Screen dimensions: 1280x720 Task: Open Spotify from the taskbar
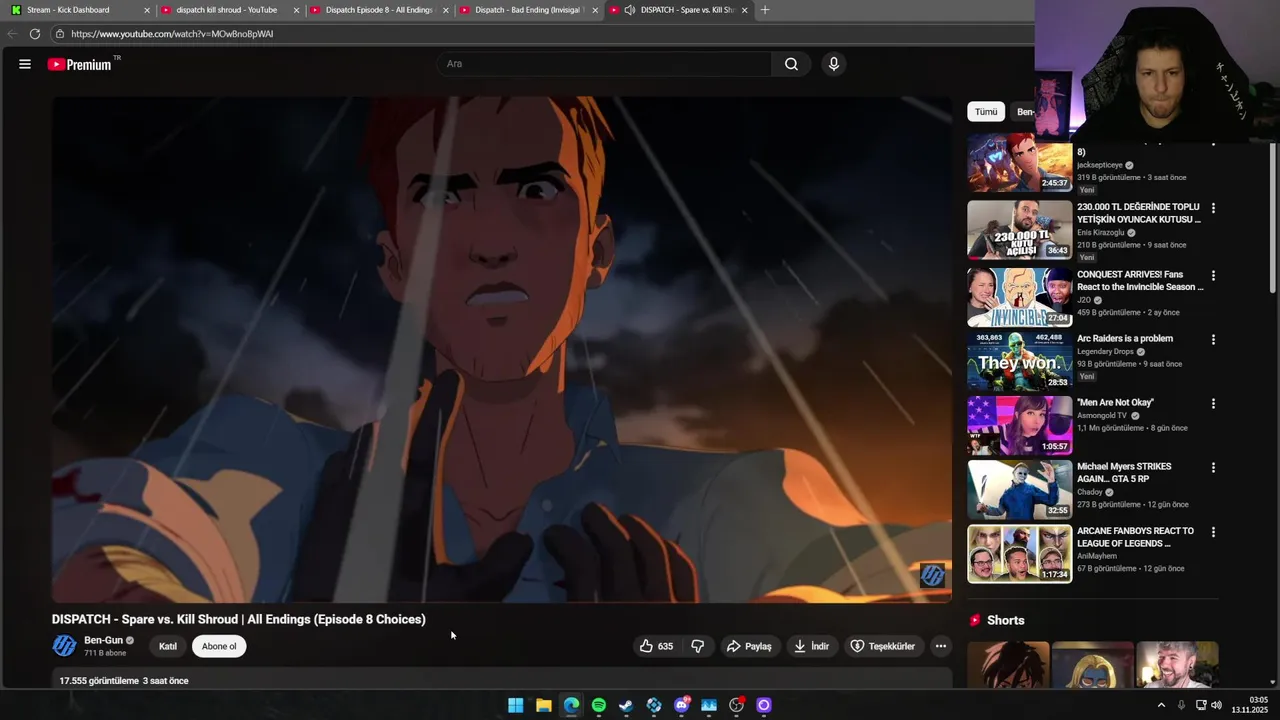tap(598, 705)
